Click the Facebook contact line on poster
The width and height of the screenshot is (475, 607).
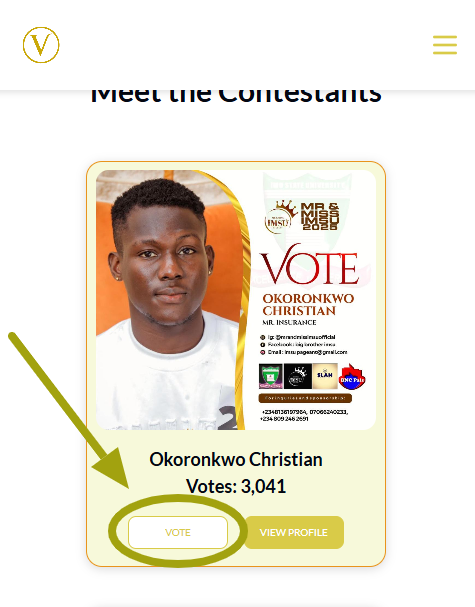click(297, 345)
